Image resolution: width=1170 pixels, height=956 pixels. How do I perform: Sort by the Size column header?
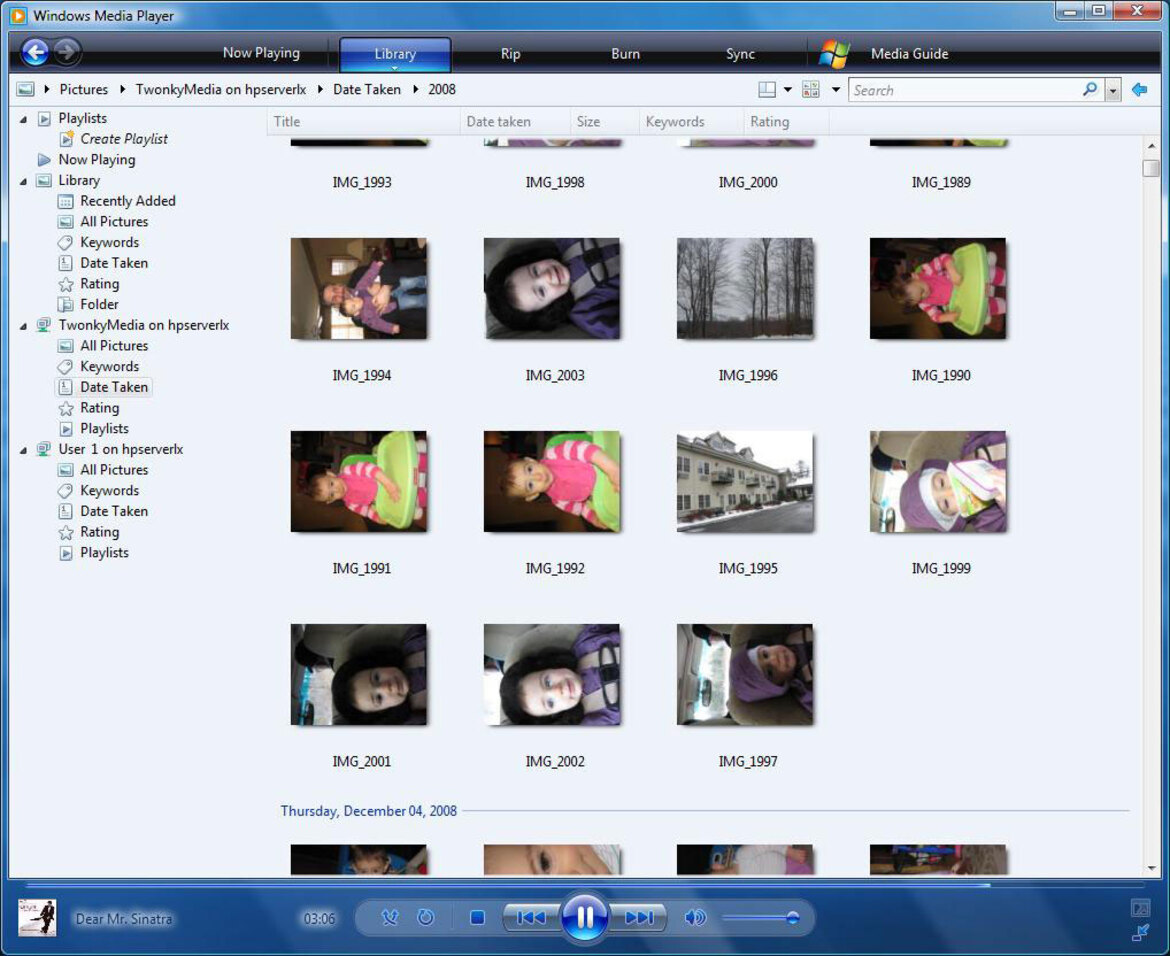pos(604,122)
